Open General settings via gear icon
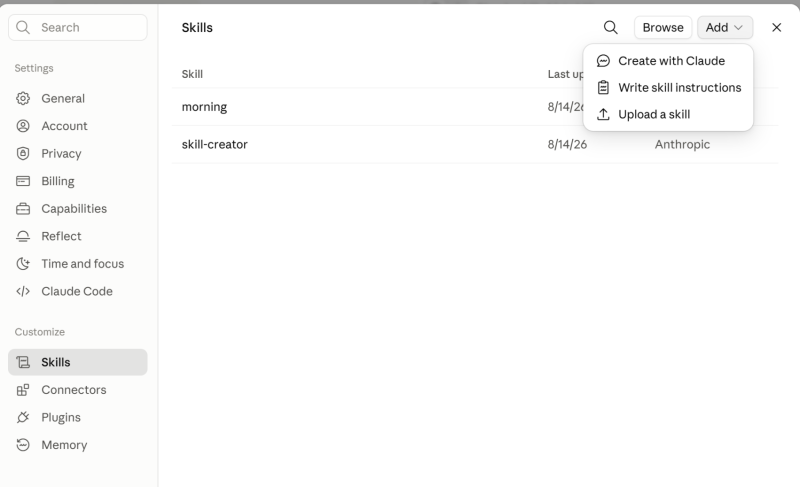The image size is (800, 487). [23, 98]
